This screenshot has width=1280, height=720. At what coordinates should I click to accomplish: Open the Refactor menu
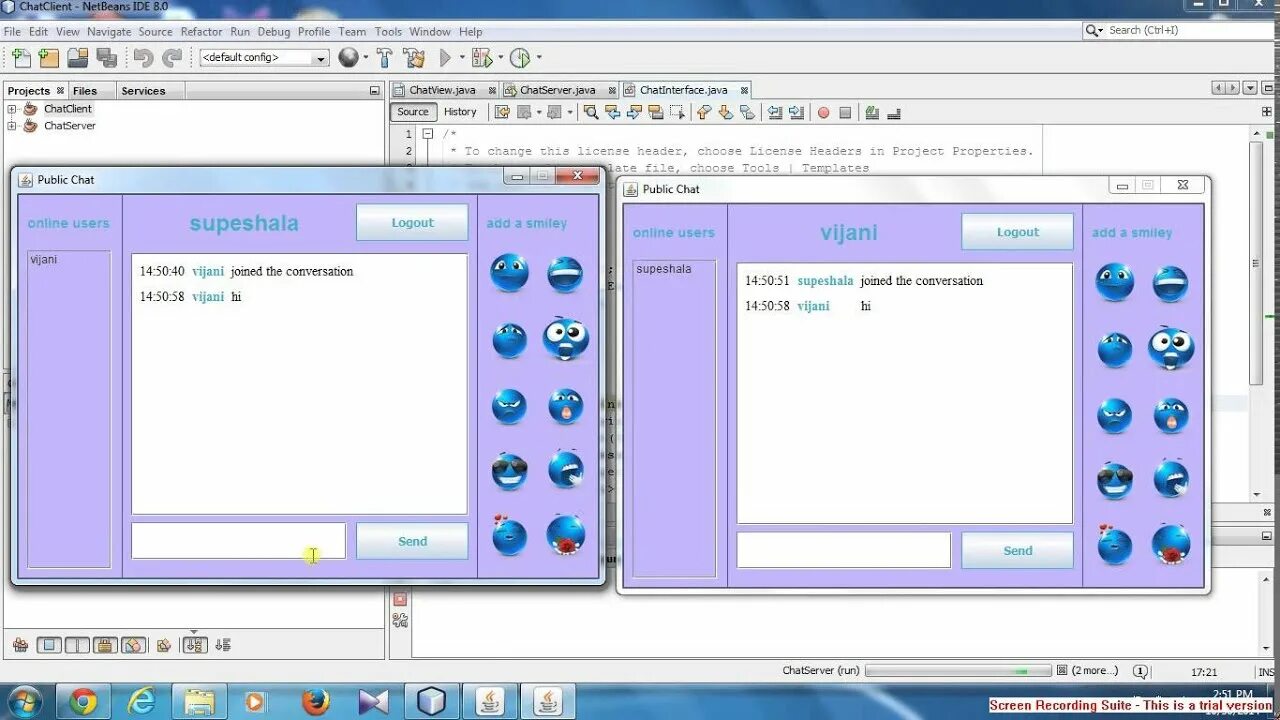pyautogui.click(x=201, y=31)
